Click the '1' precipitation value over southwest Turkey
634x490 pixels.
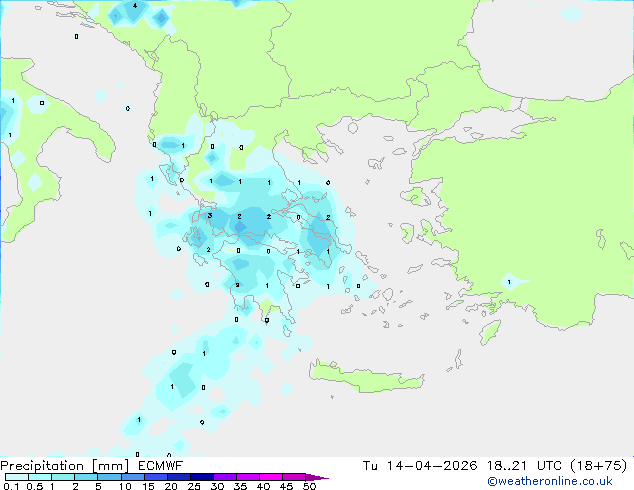[509, 282]
